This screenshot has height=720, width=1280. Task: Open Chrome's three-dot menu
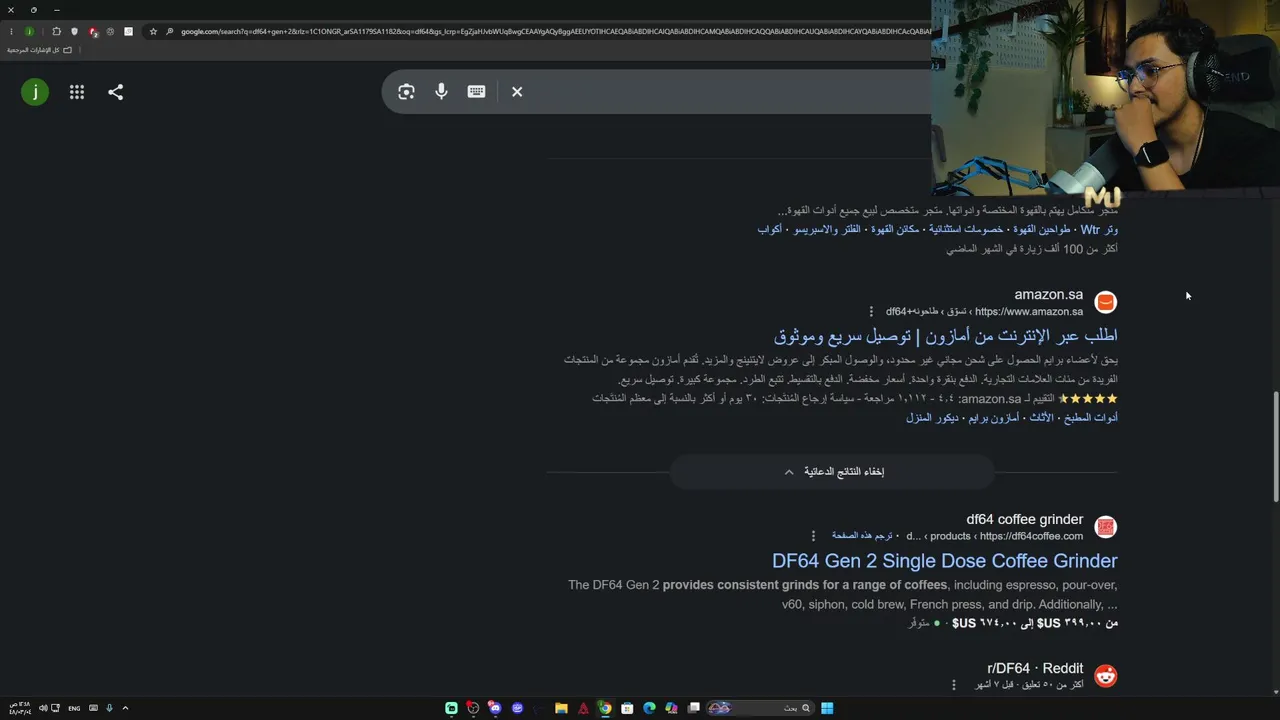pos(11,32)
